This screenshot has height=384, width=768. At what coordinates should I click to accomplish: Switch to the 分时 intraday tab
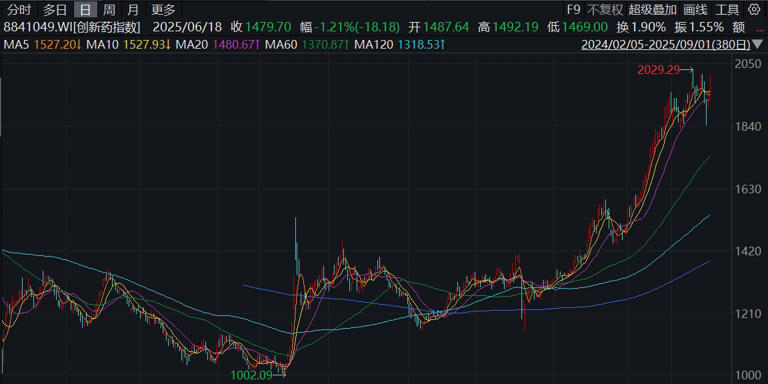tap(19, 9)
